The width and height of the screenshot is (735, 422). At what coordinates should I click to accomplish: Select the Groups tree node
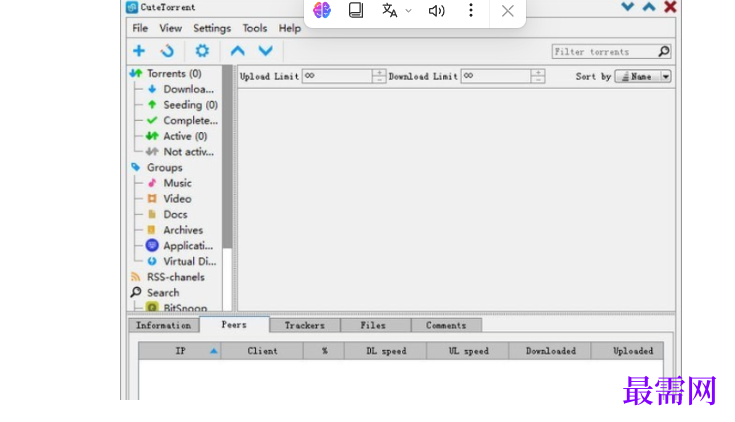pyautogui.click(x=164, y=167)
